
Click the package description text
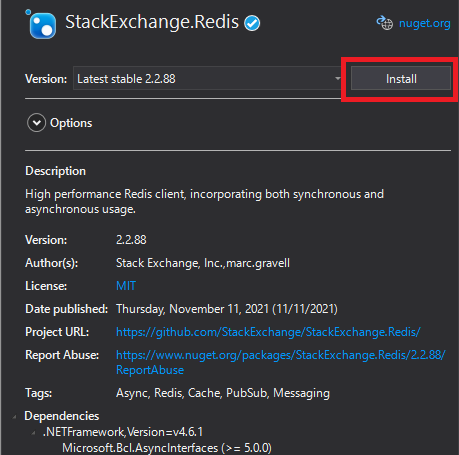pyautogui.click(x=204, y=201)
